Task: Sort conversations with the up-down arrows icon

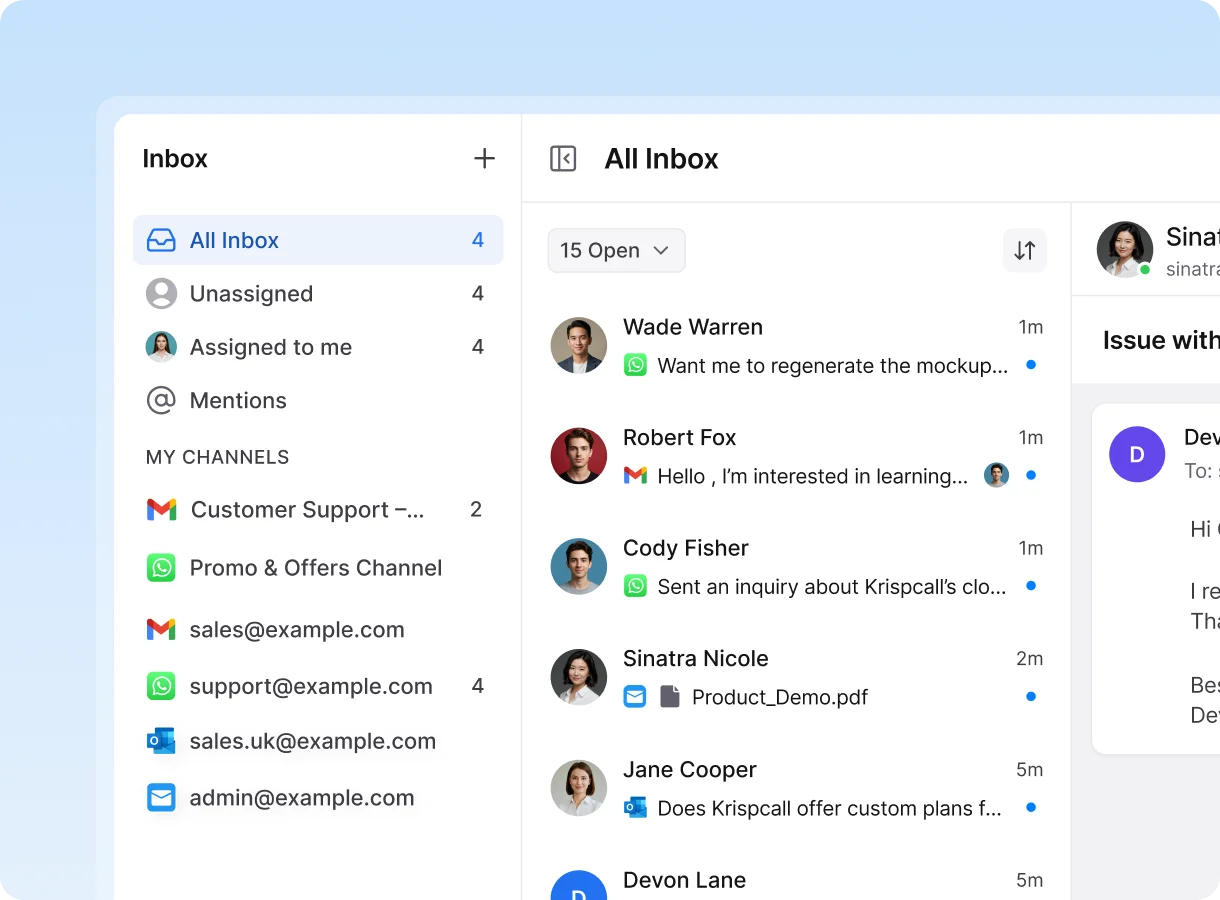Action: pos(1025,250)
